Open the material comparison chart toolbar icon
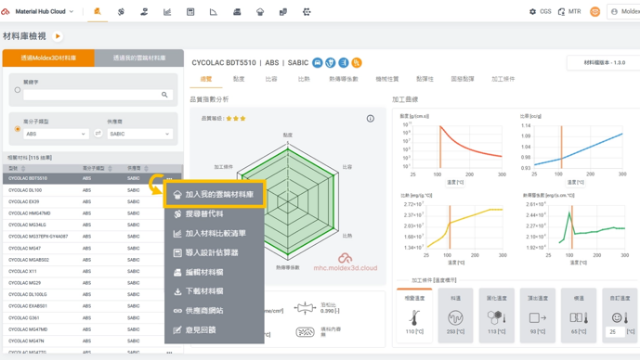Viewport: 640px width, 360px height. coord(167,12)
